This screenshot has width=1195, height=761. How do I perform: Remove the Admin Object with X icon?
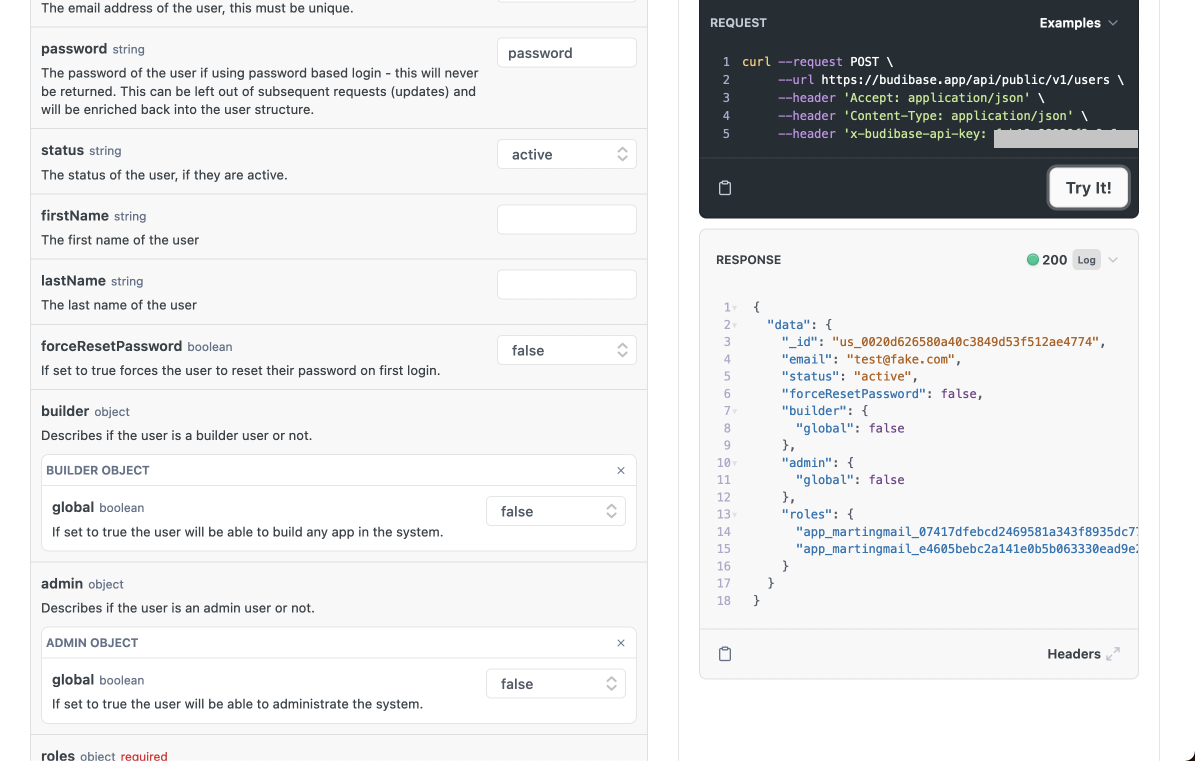pos(620,643)
